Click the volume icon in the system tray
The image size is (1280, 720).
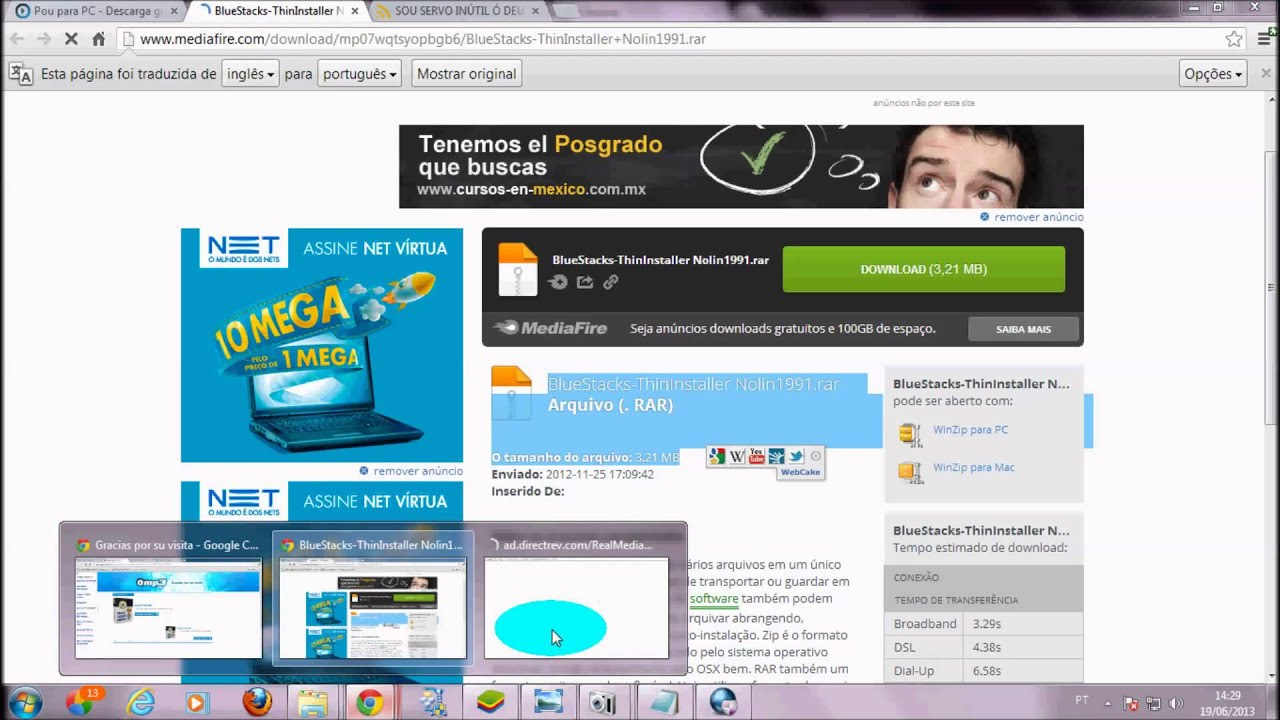[x=1175, y=703]
